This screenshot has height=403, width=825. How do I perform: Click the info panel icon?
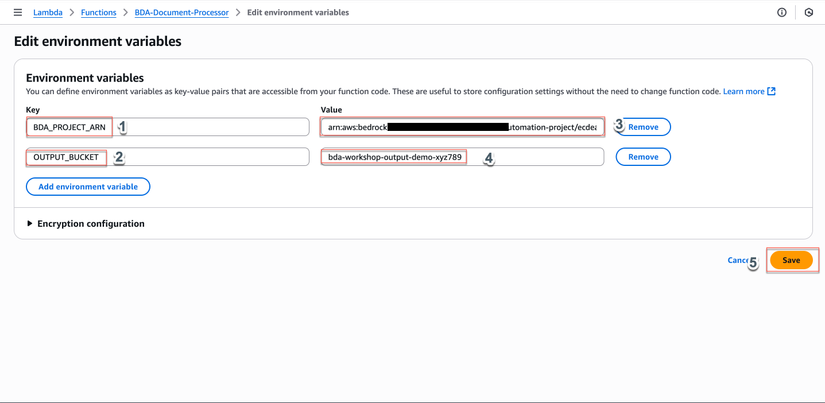782,12
